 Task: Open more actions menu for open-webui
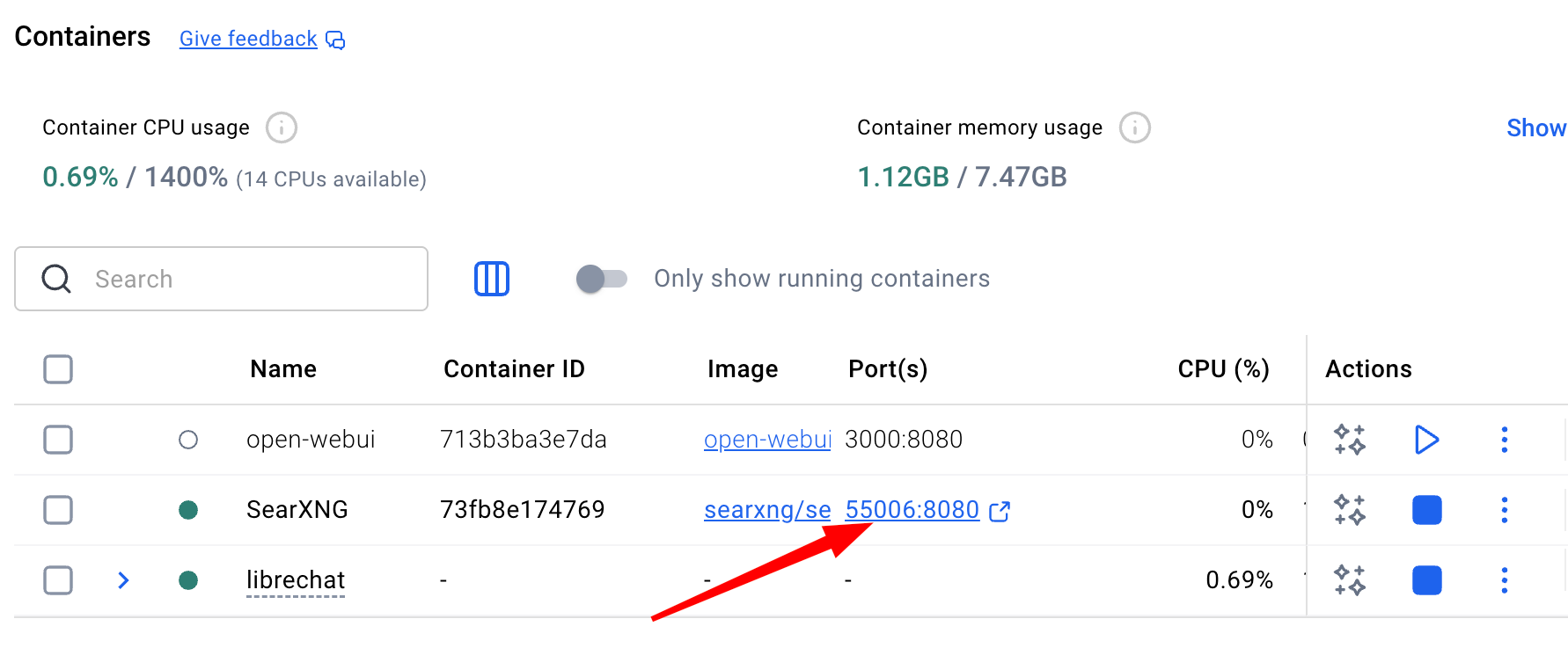[1504, 440]
